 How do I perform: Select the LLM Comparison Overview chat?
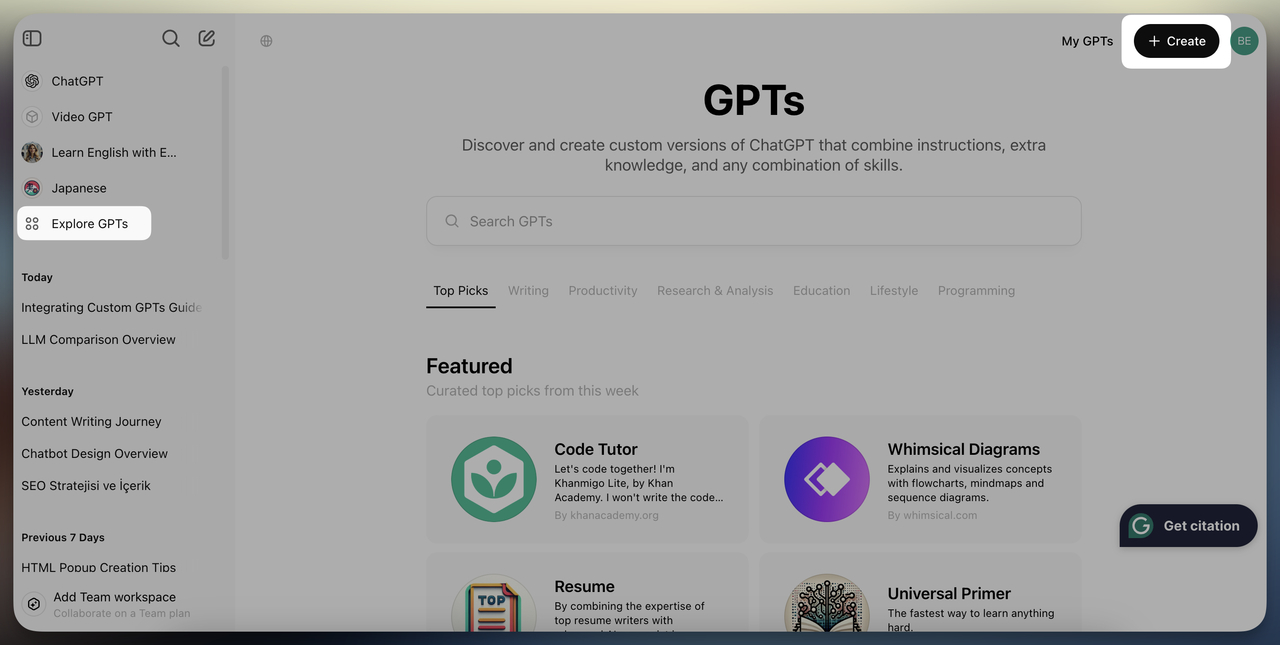(x=98, y=339)
